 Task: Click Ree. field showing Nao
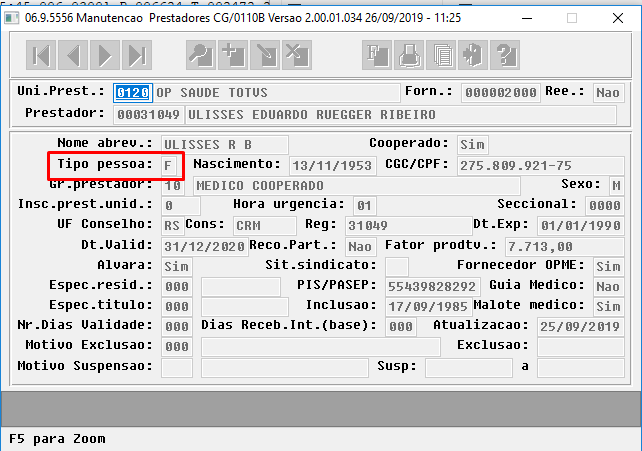coord(608,93)
